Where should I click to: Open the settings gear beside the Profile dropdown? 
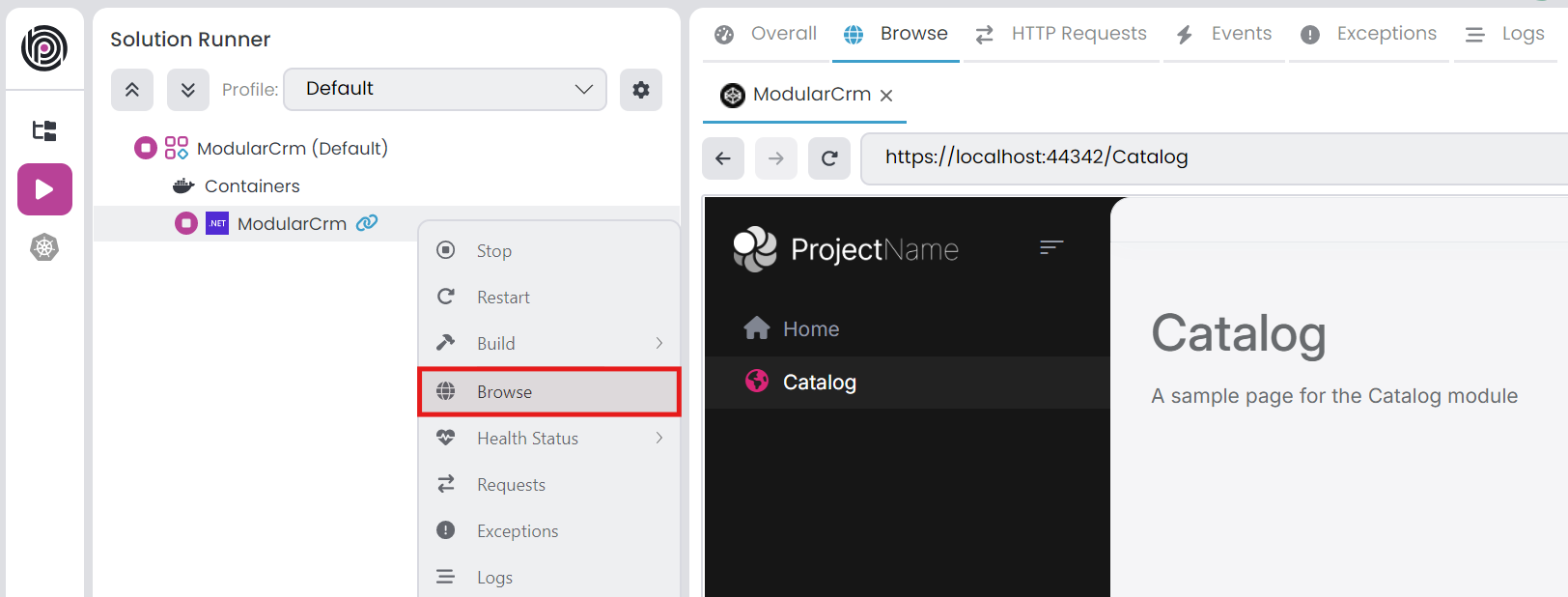(x=640, y=89)
